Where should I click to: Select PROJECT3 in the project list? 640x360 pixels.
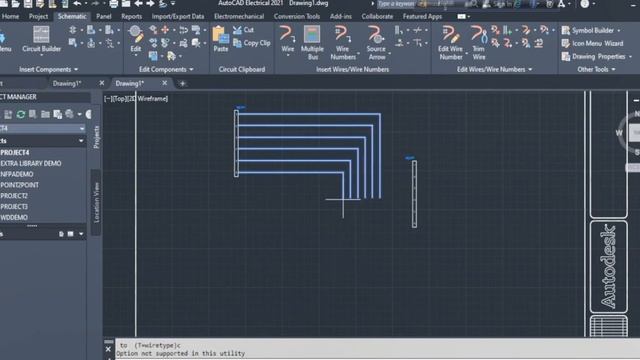(x=14, y=207)
